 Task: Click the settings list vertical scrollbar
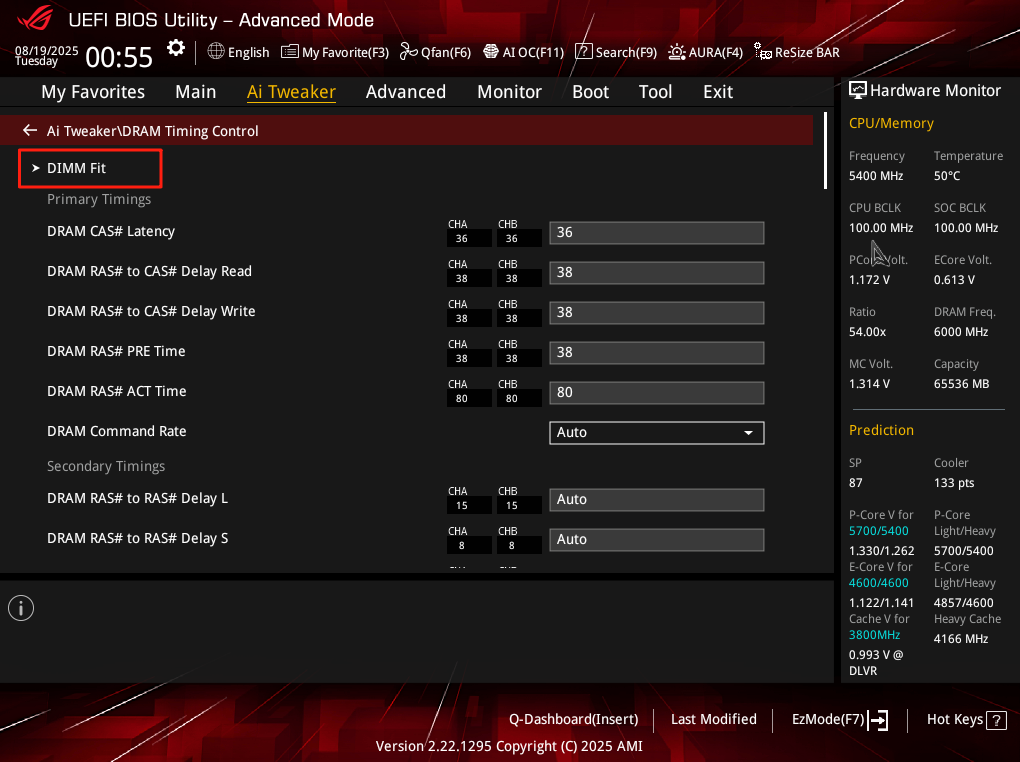[825, 151]
